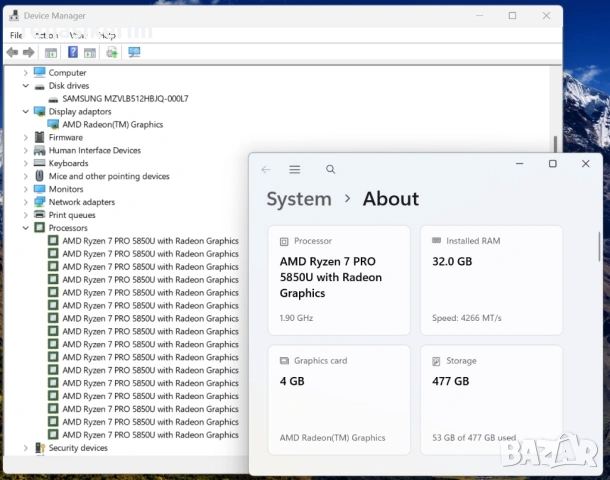
Task: Click the Graphics card 4 GB card
Action: pyautogui.click(x=339, y=399)
